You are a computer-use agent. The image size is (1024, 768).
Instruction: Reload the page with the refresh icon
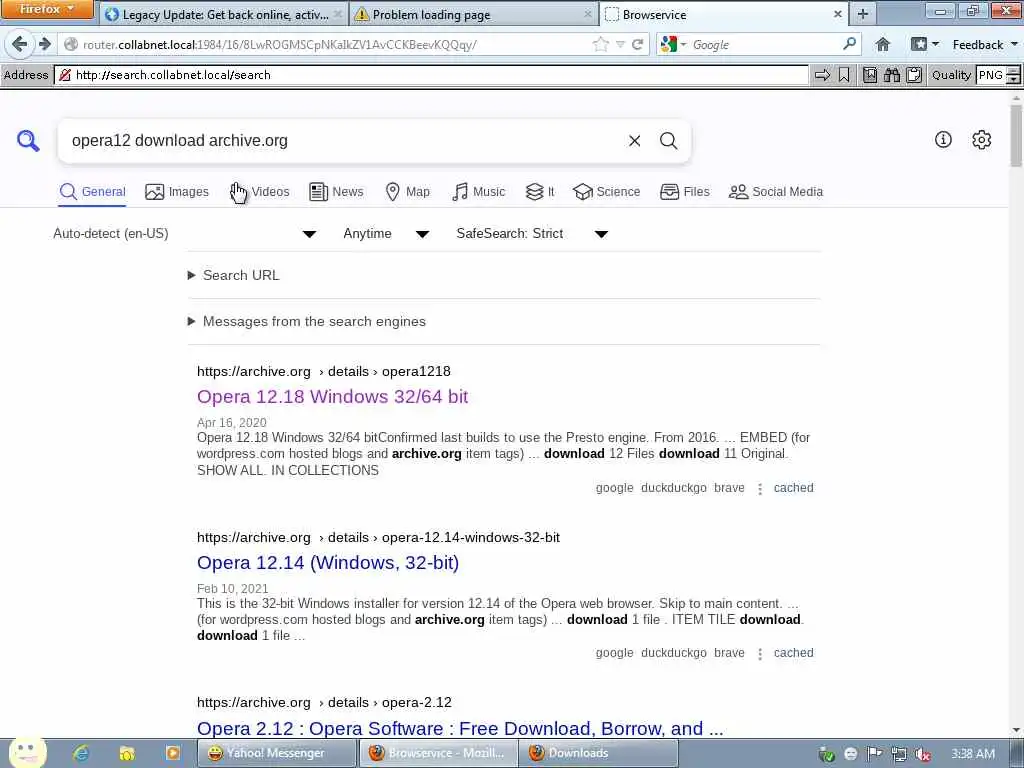[637, 44]
